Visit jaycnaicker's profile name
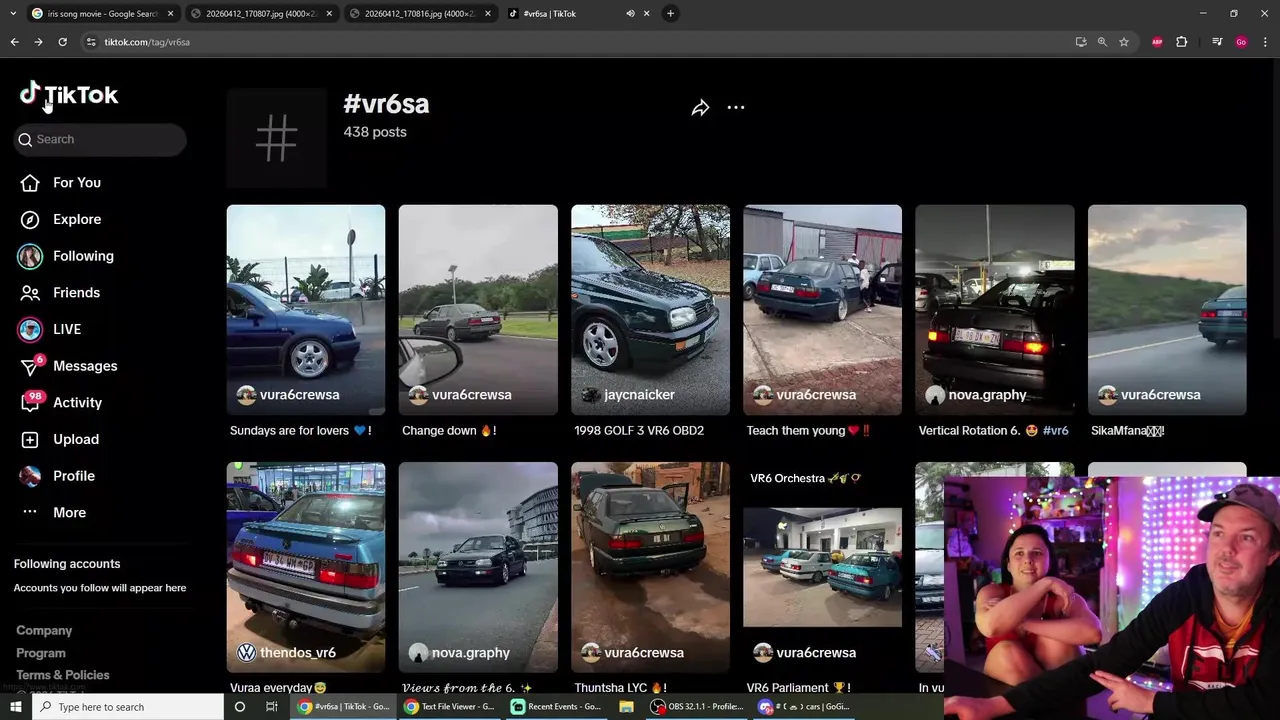Viewport: 1280px width, 720px height. [x=639, y=395]
